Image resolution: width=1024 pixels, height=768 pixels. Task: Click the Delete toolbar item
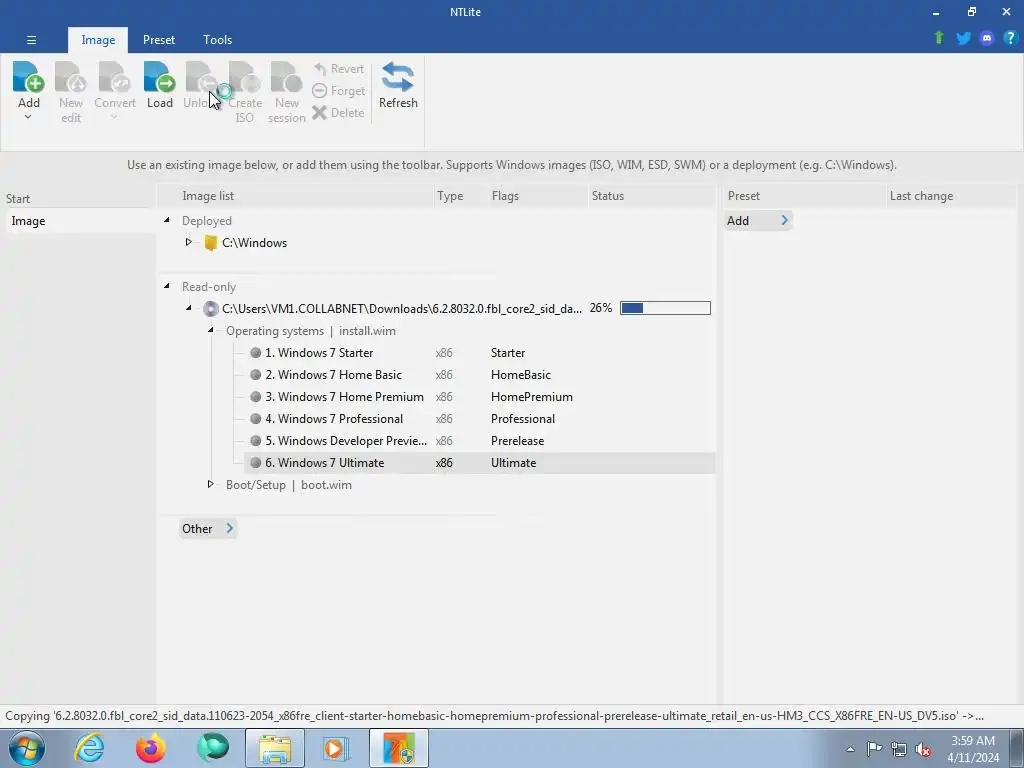click(338, 112)
